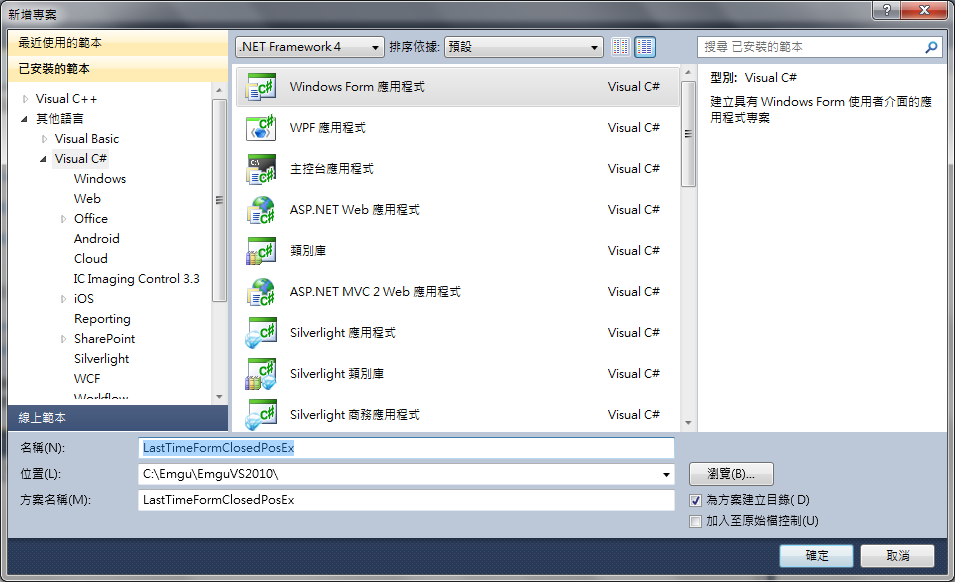Expand the Visual Basic tree node
This screenshot has height=582, width=955.
coord(44,139)
